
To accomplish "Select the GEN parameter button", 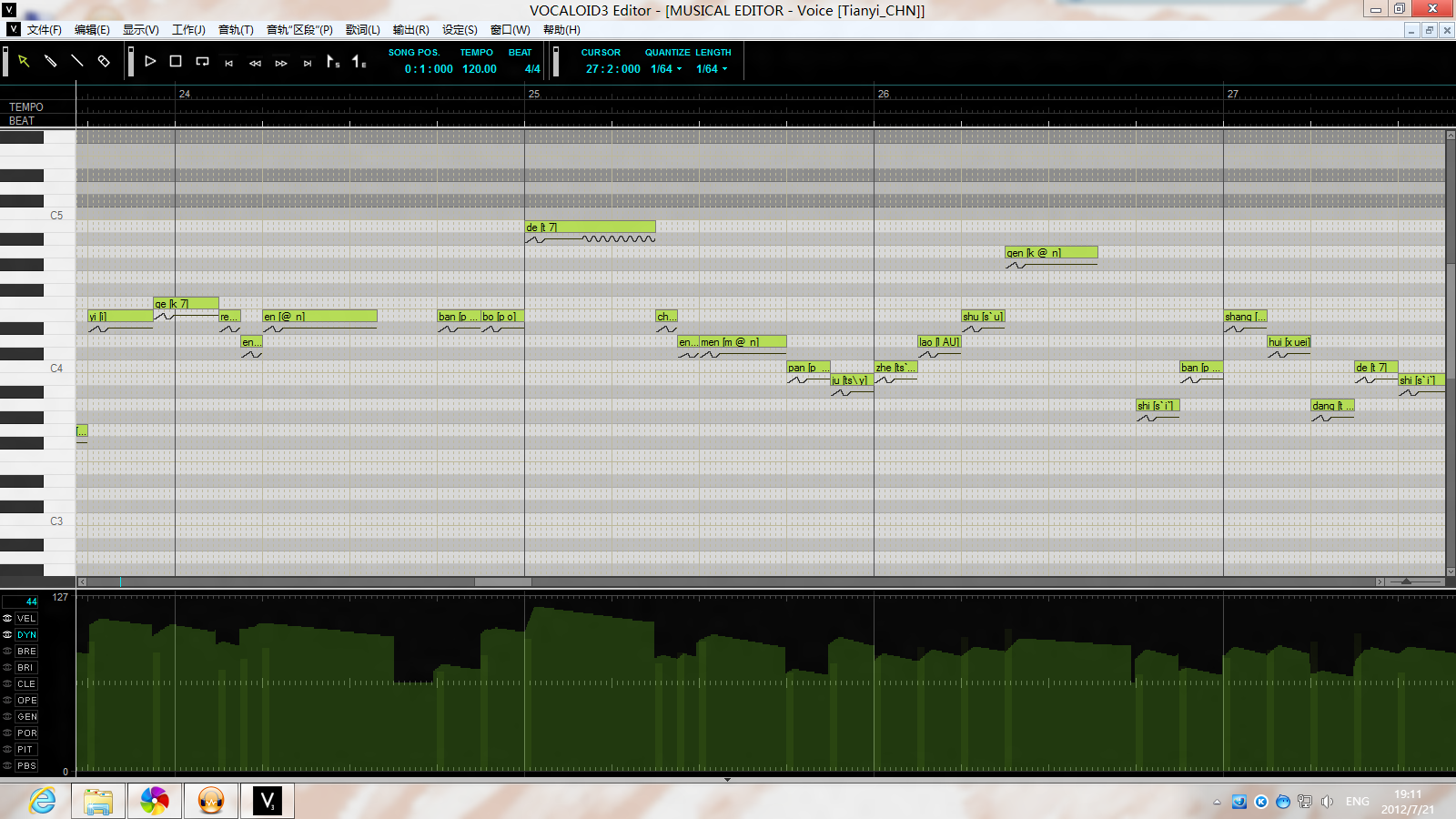I will (x=26, y=716).
